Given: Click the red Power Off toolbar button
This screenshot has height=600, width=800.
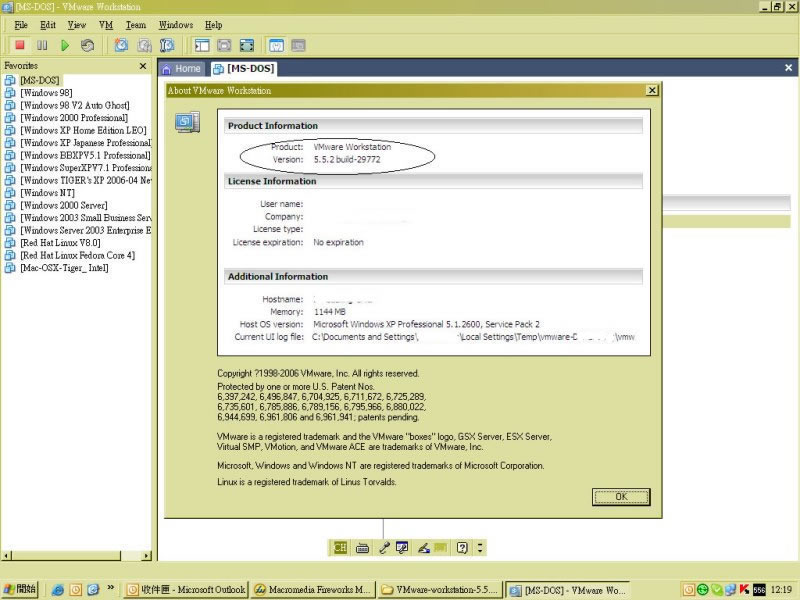Looking at the screenshot, I should pos(20,45).
